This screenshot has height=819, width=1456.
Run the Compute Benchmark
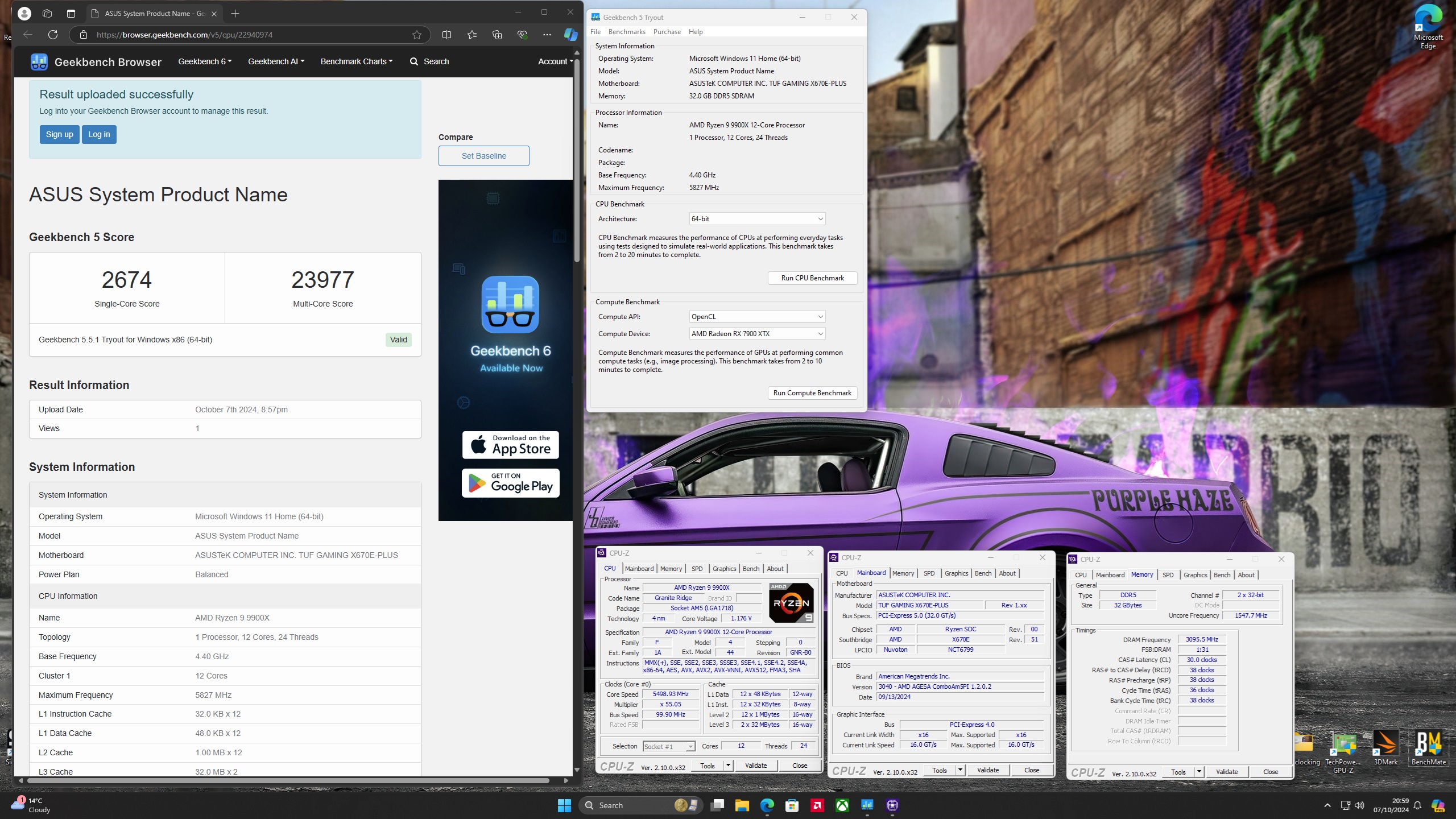click(x=812, y=393)
